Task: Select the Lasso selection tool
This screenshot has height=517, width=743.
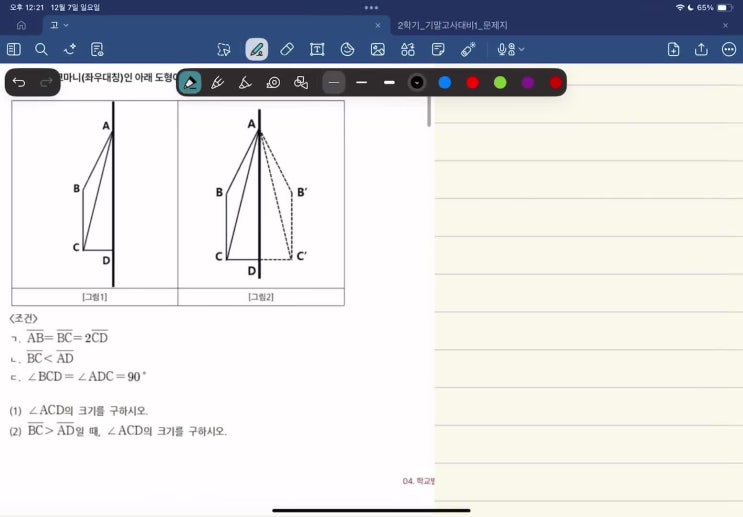Action: tap(224, 49)
